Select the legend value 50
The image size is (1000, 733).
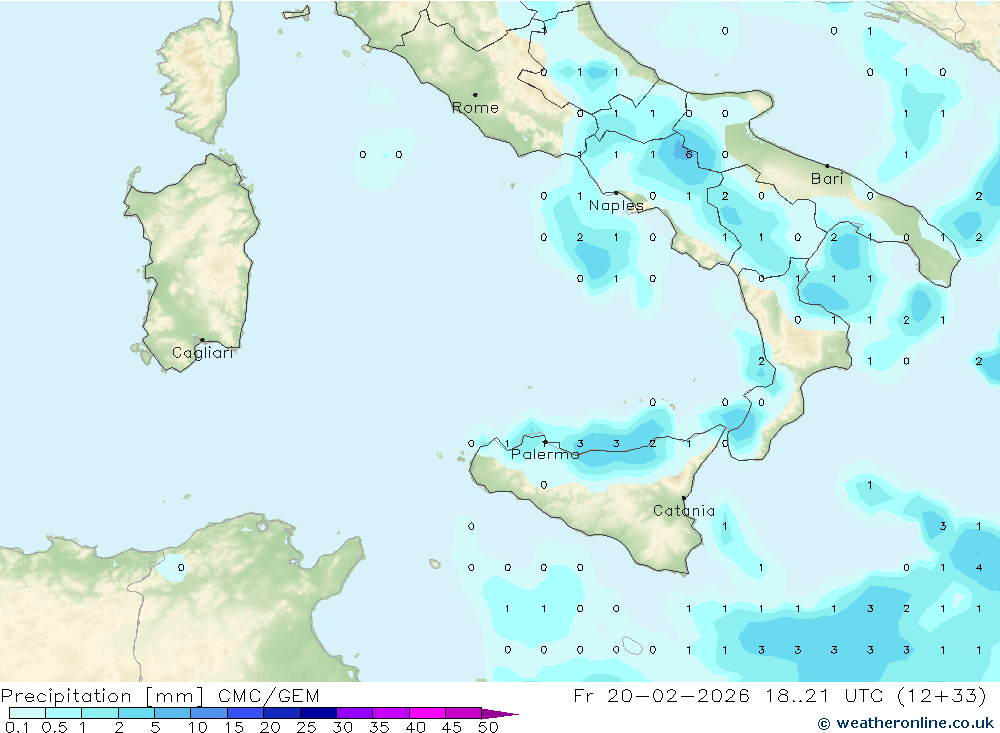[489, 727]
